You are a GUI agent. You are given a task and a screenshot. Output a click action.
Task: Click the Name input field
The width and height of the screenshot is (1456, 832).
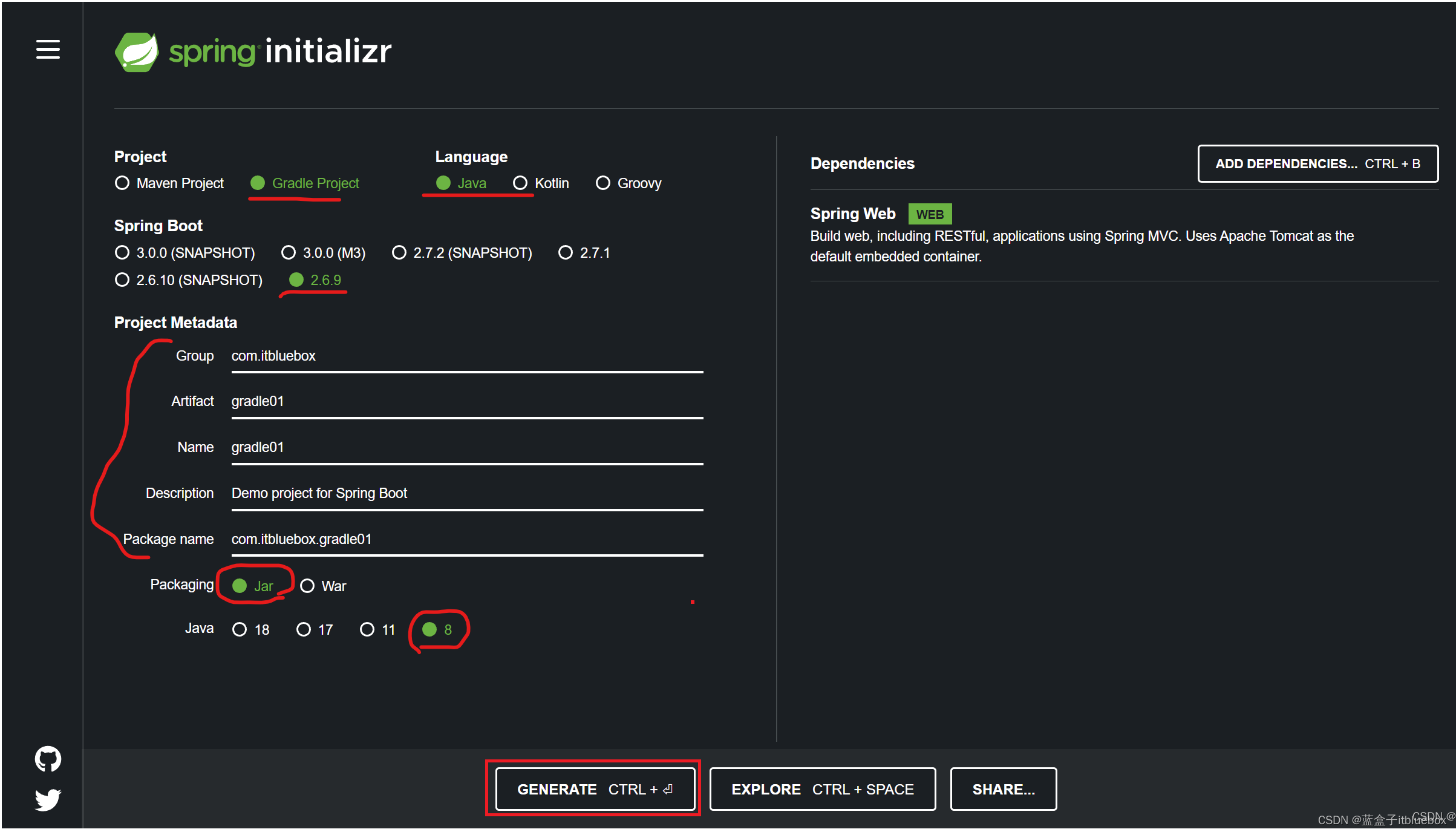[467, 448]
